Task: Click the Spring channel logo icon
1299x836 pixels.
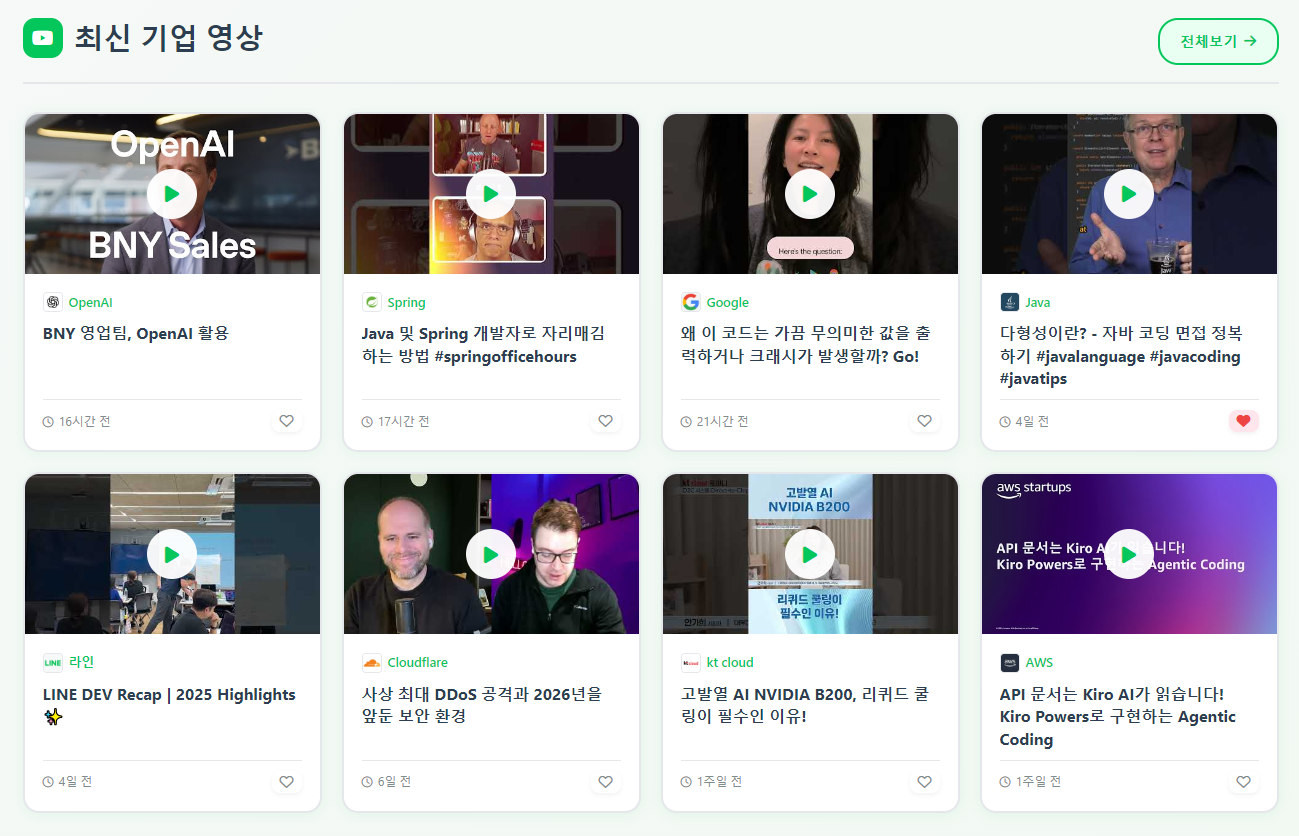Action: coord(372,302)
